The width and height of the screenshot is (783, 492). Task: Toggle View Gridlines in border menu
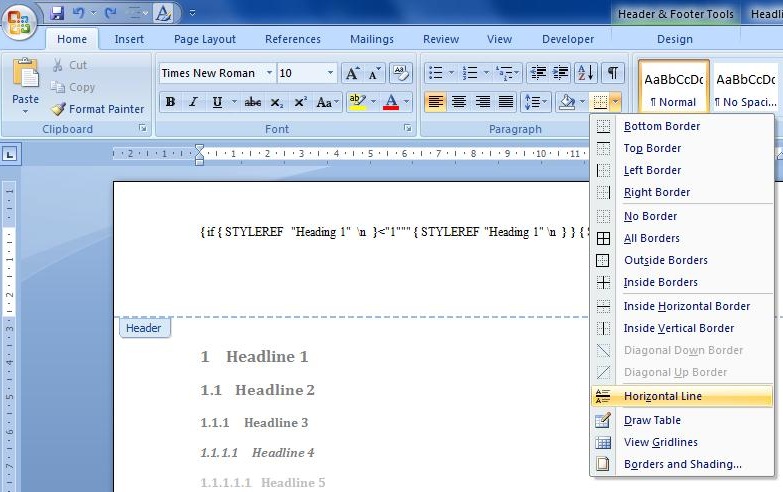coord(660,442)
